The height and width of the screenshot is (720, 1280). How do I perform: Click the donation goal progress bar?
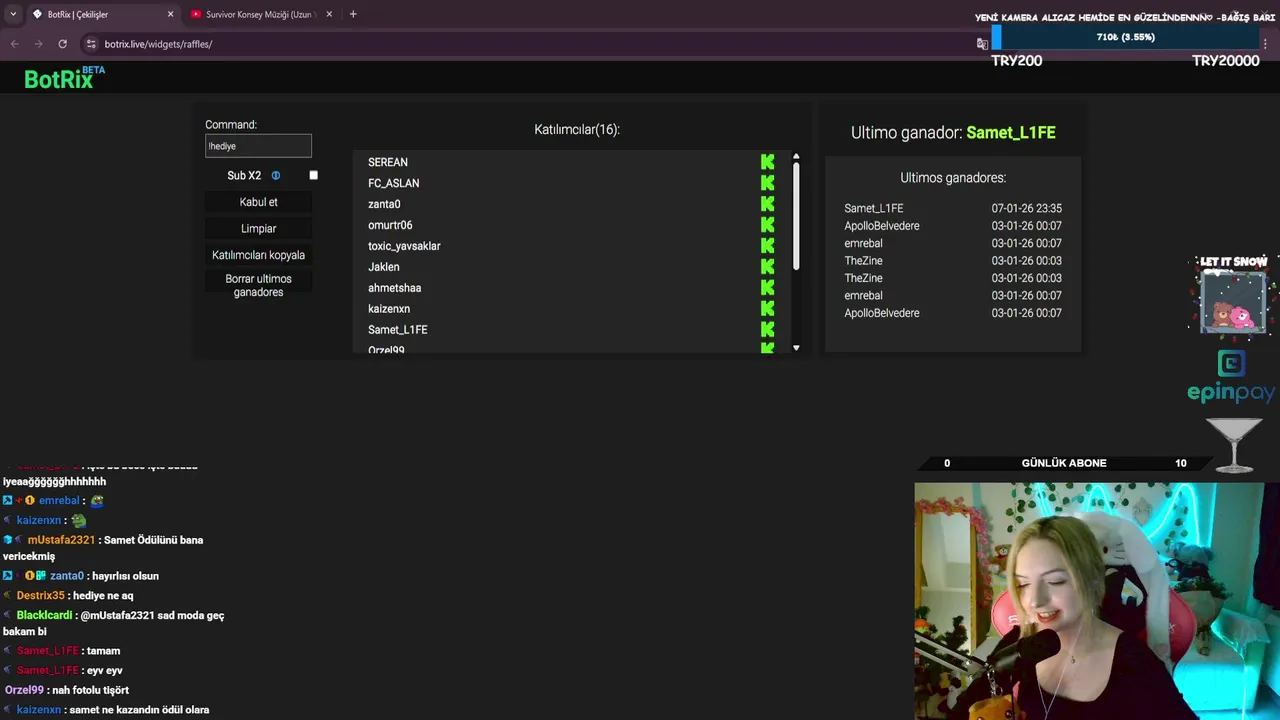click(x=1126, y=38)
